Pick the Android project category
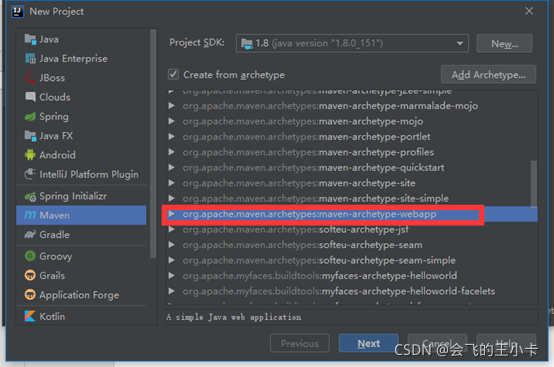 (x=81, y=155)
